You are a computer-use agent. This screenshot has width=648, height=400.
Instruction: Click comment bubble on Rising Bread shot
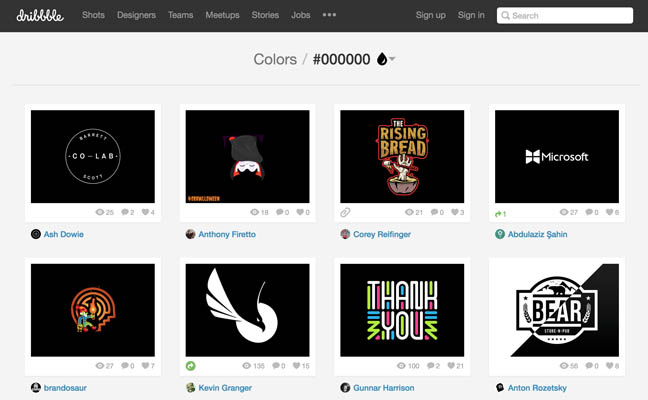pyautogui.click(x=434, y=212)
